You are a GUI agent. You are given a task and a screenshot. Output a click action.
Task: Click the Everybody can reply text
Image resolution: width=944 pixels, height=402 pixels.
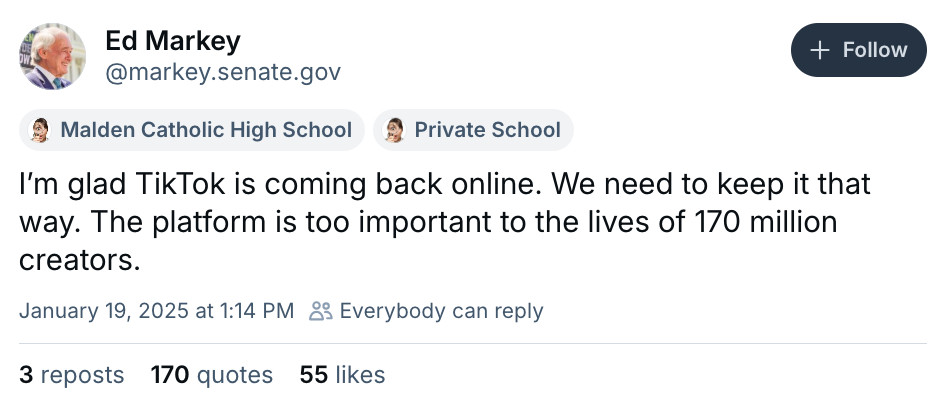(441, 311)
